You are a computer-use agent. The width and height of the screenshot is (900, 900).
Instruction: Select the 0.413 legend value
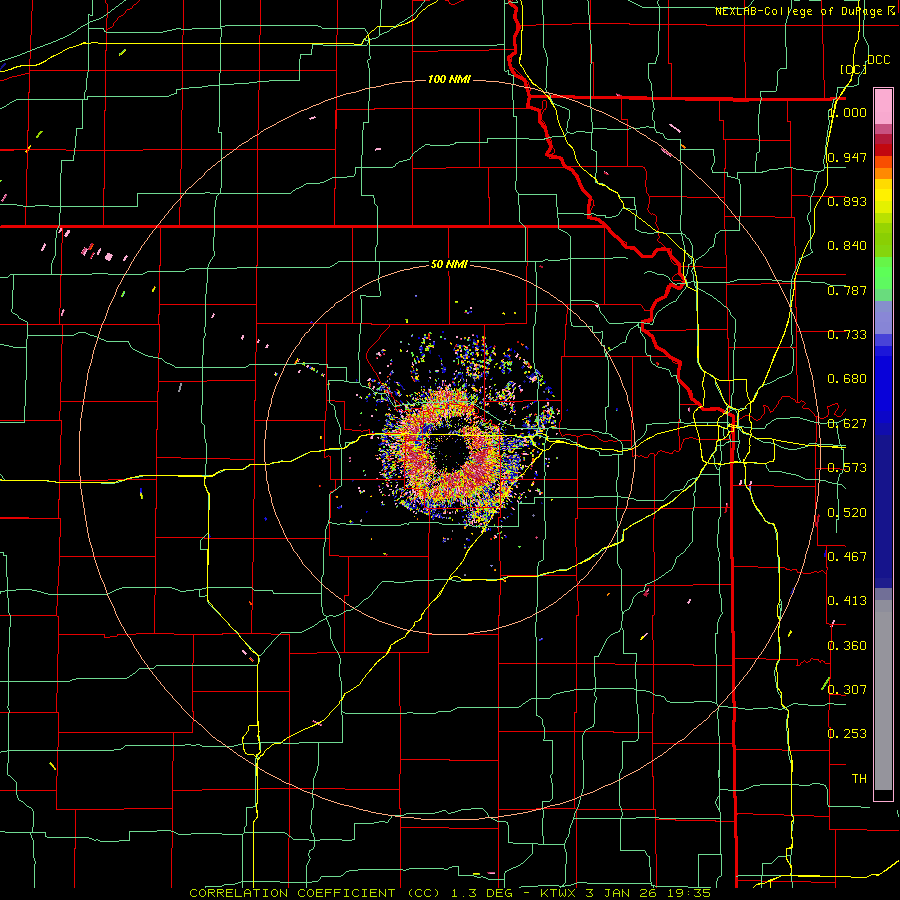pyautogui.click(x=847, y=601)
